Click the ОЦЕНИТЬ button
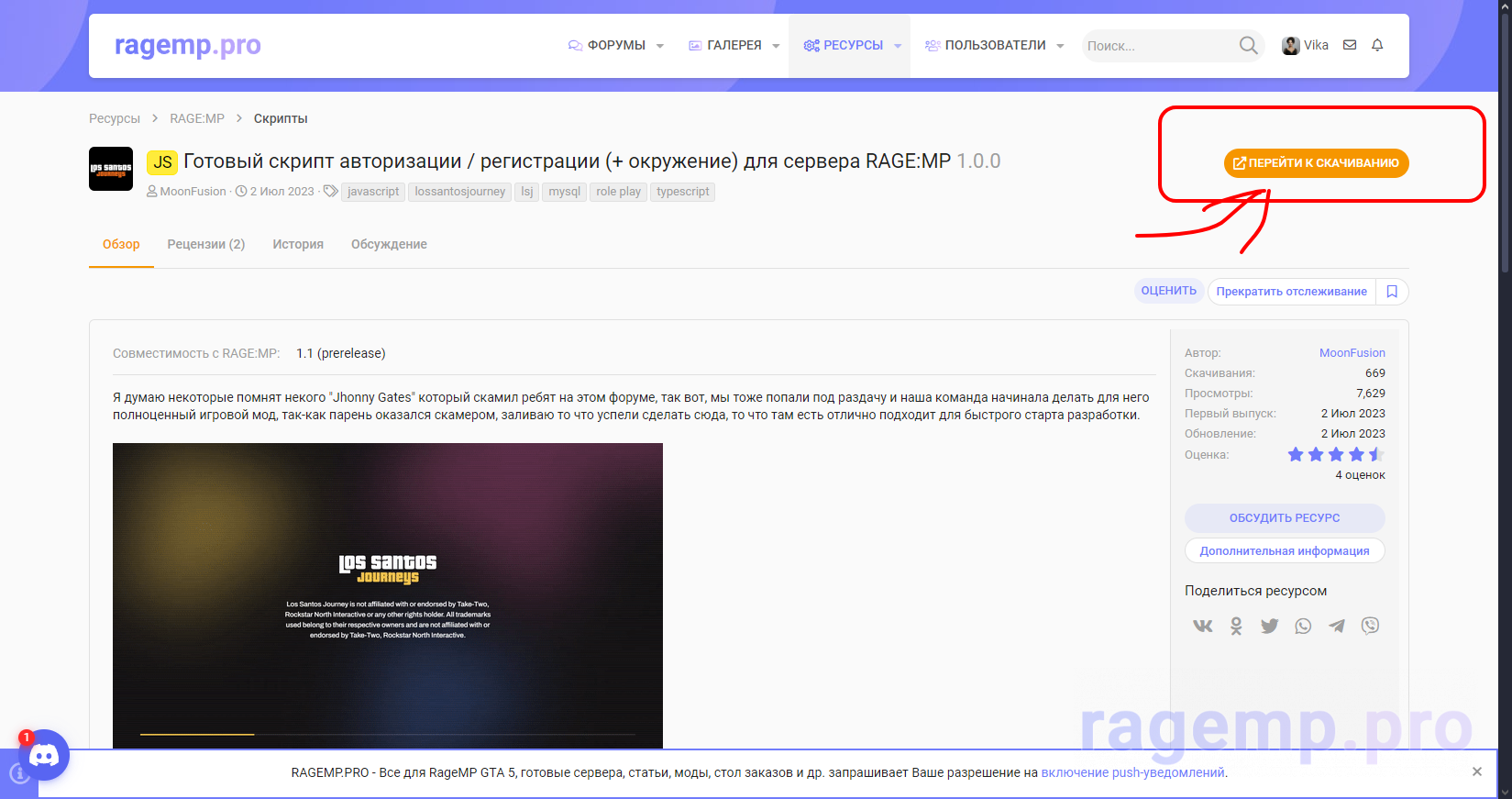 point(1168,291)
